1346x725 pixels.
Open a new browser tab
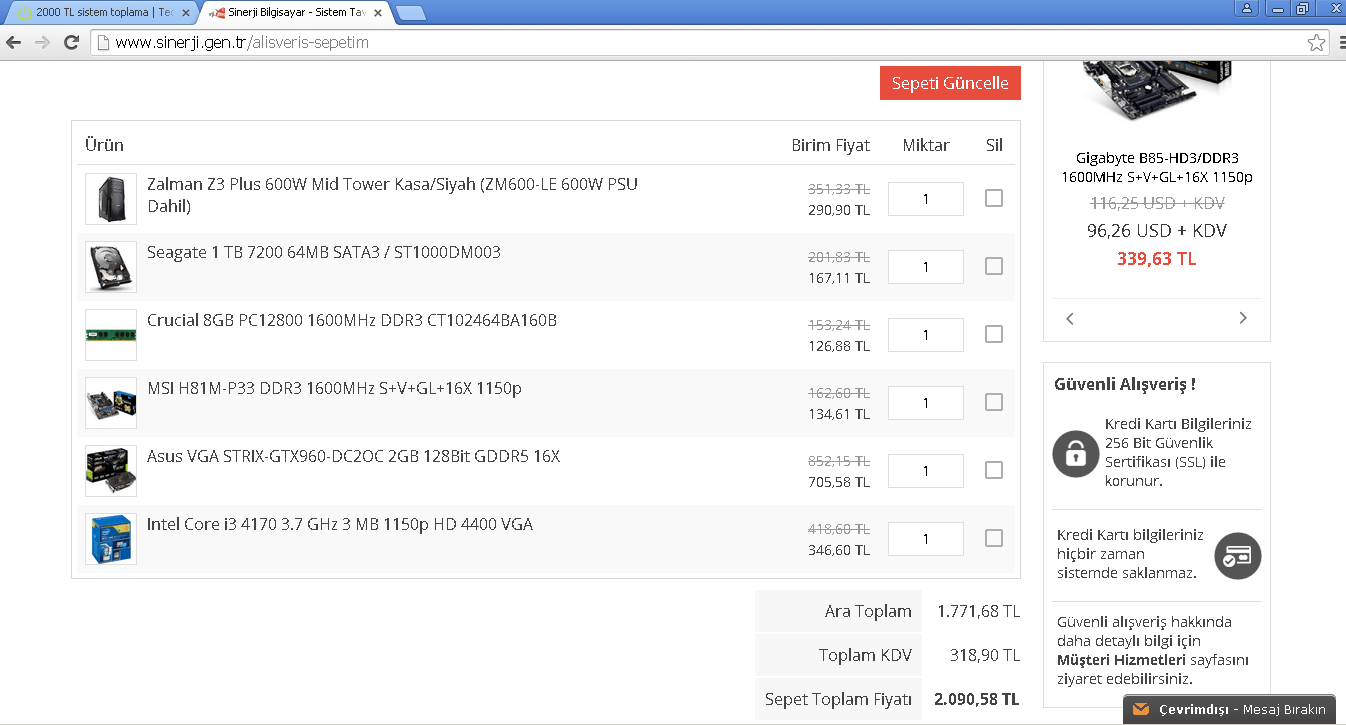(x=410, y=13)
